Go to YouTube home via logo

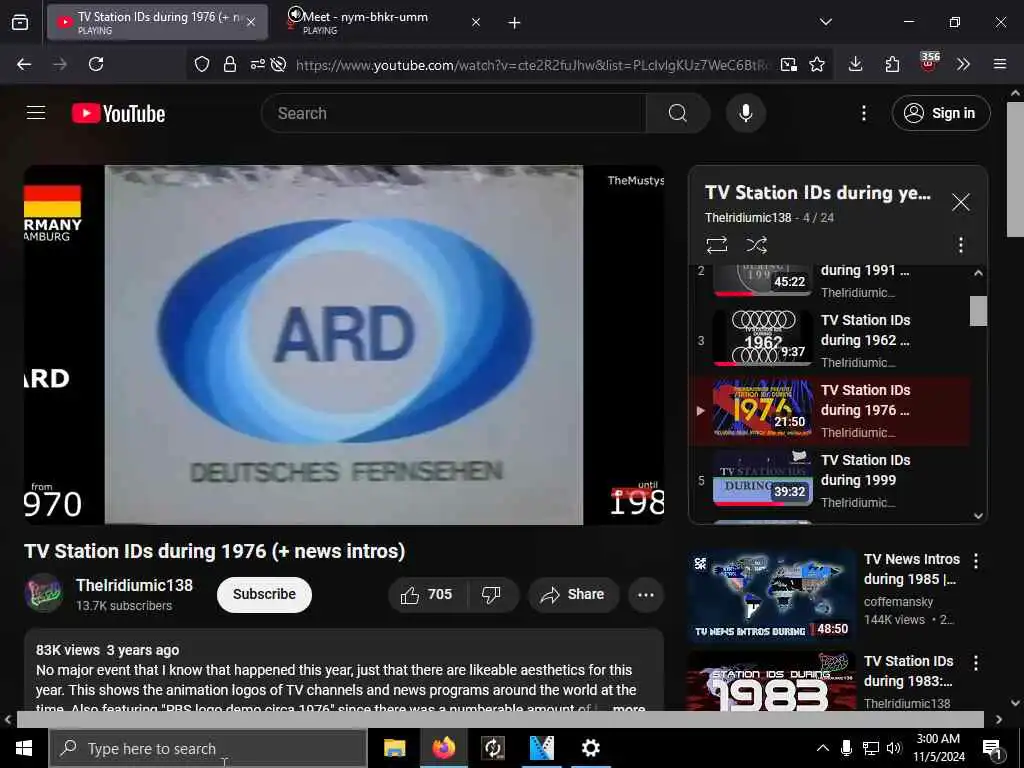pyautogui.click(x=118, y=114)
